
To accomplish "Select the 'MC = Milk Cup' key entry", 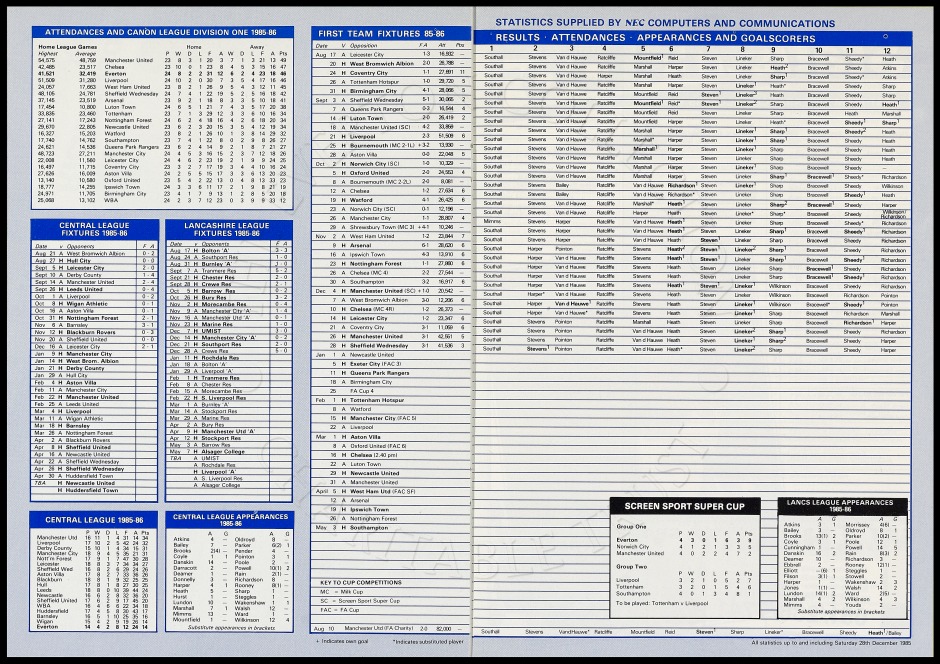I will point(342,592).
